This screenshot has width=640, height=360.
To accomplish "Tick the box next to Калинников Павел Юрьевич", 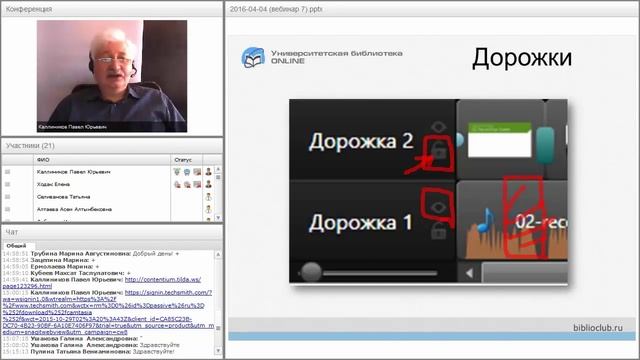I will (x=7, y=172).
